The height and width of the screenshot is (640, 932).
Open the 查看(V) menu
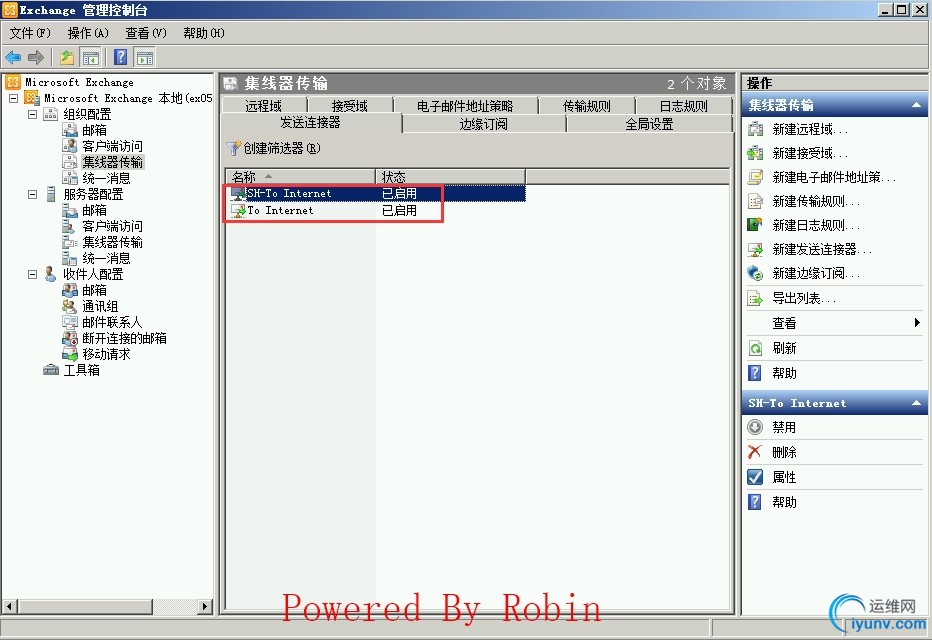pos(146,33)
